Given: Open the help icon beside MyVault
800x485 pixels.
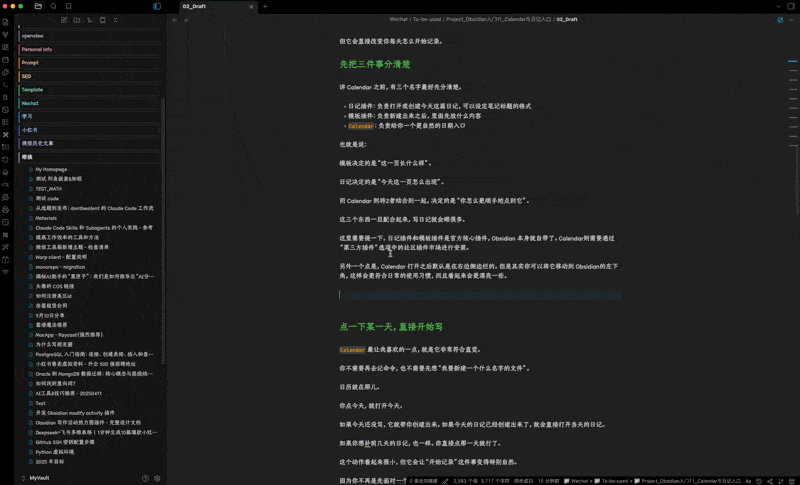Looking at the screenshot, I should click(x=145, y=478).
